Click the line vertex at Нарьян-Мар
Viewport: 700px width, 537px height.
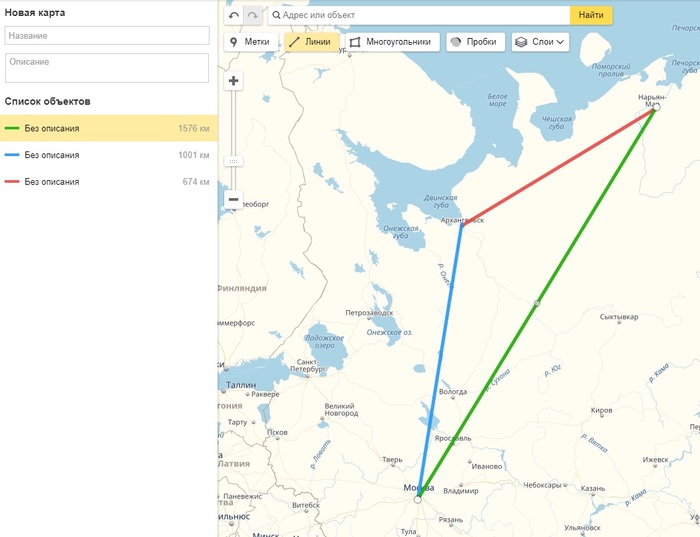[655, 107]
